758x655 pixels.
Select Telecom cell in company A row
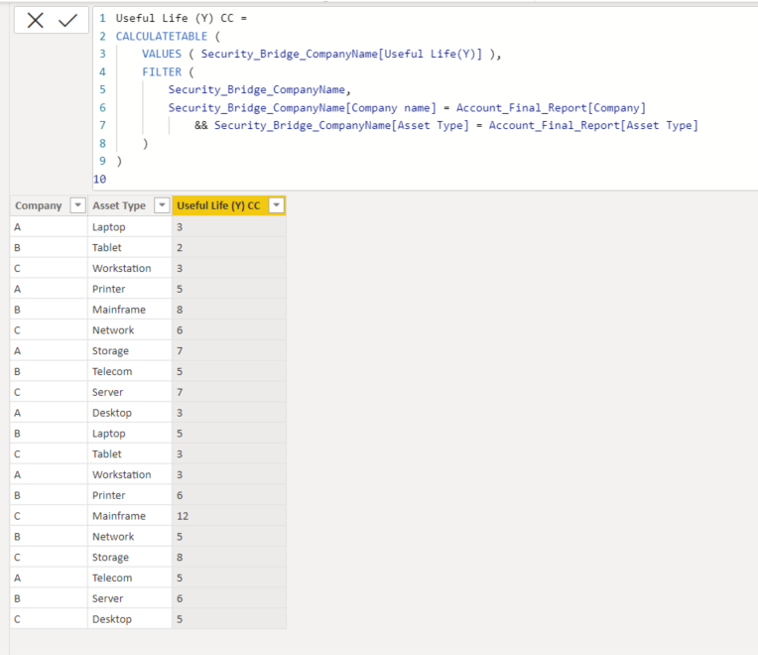click(130, 578)
